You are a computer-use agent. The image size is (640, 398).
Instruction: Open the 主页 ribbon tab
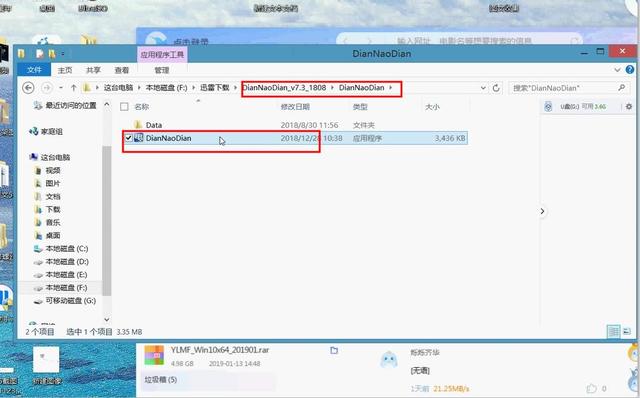[65, 70]
